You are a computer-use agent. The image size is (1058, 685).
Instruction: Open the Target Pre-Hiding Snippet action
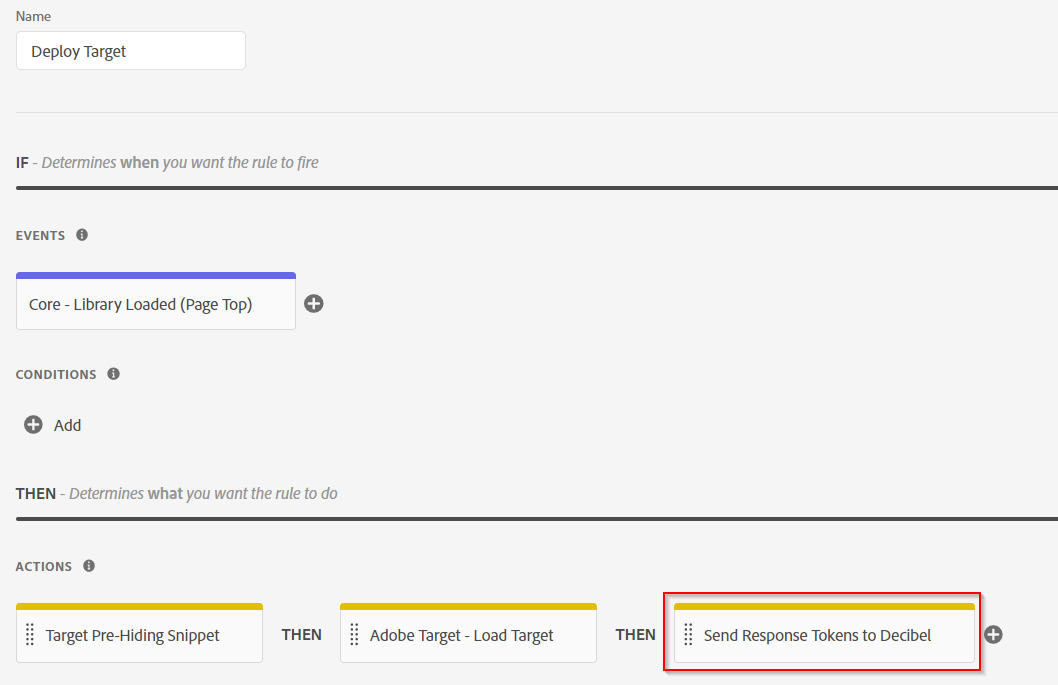139,635
